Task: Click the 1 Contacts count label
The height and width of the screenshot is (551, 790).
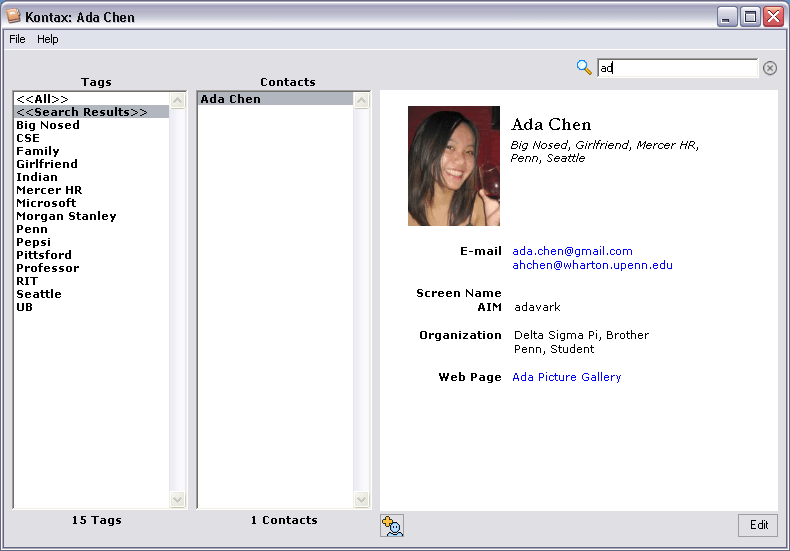Action: (284, 520)
